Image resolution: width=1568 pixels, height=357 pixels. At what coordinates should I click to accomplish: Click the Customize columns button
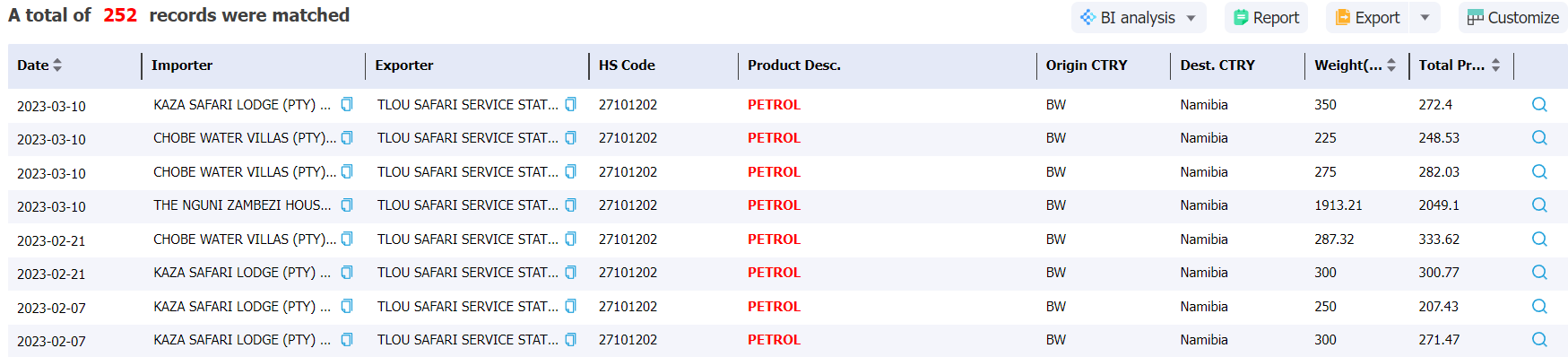click(x=1513, y=18)
